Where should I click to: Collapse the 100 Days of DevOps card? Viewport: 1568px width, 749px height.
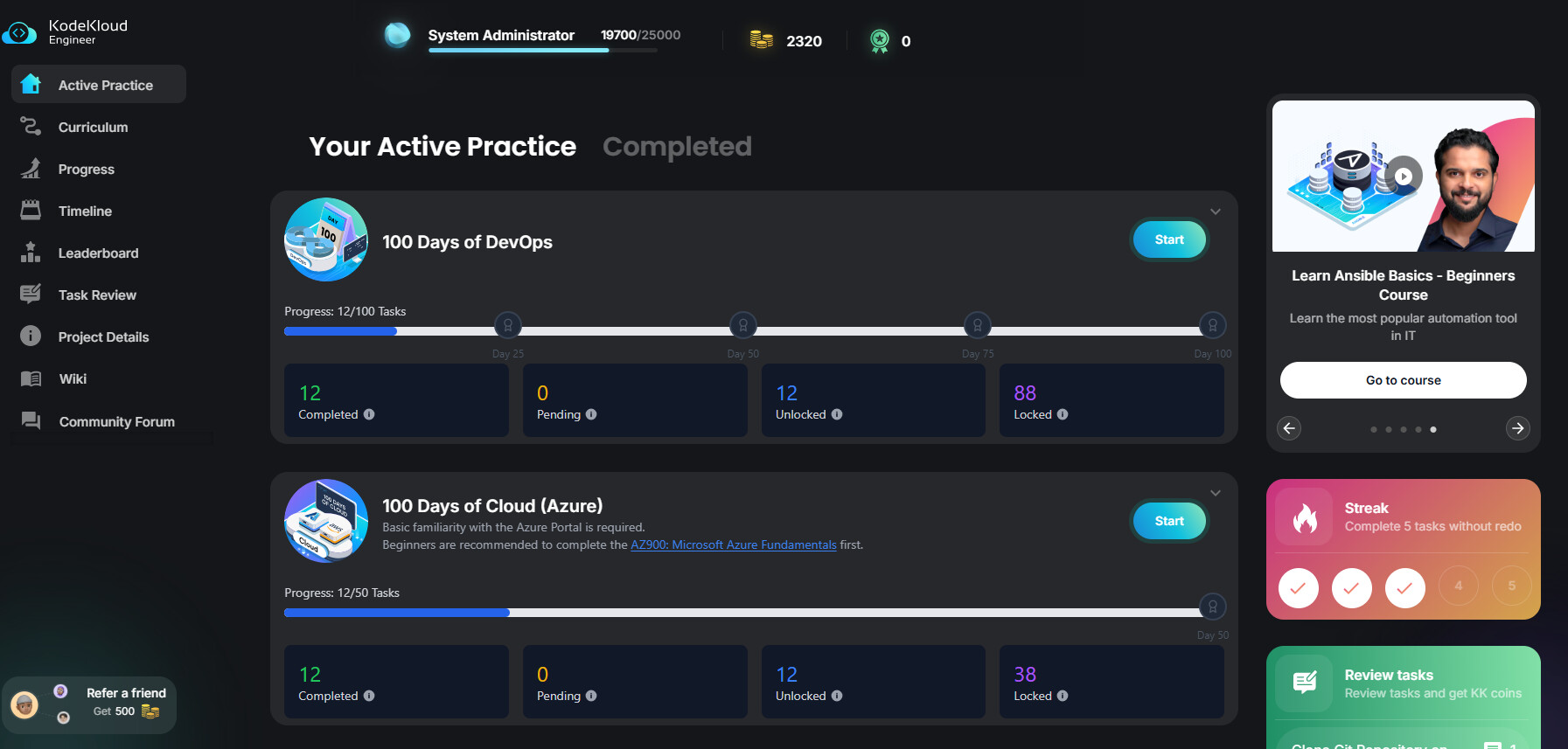pos(1216,212)
